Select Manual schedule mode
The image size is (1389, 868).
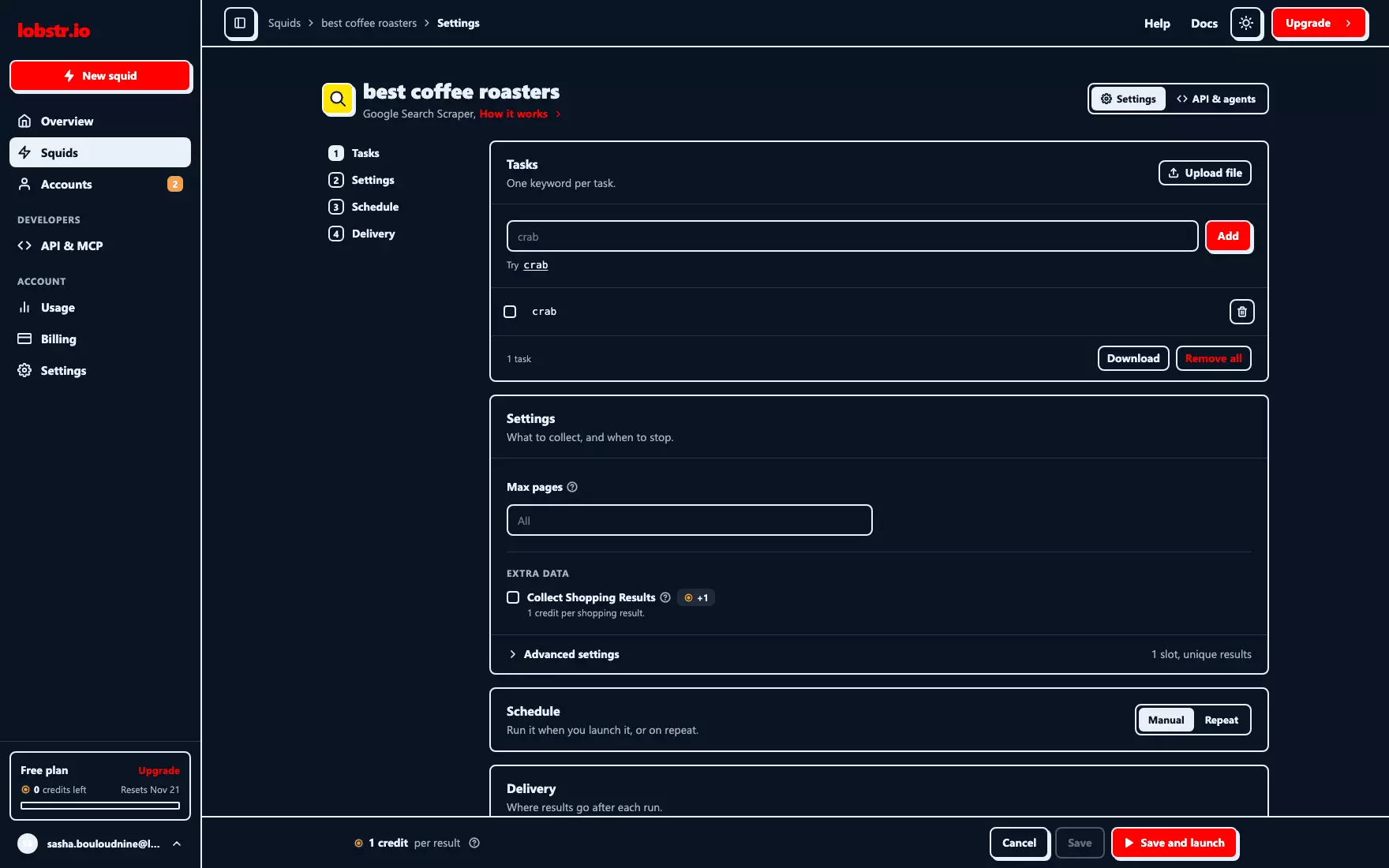pyautogui.click(x=1166, y=720)
